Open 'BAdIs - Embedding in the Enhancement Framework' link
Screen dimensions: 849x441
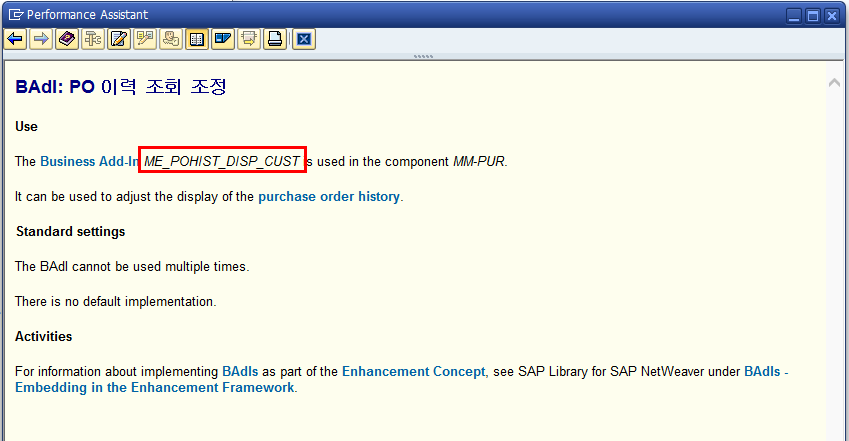pos(401,379)
